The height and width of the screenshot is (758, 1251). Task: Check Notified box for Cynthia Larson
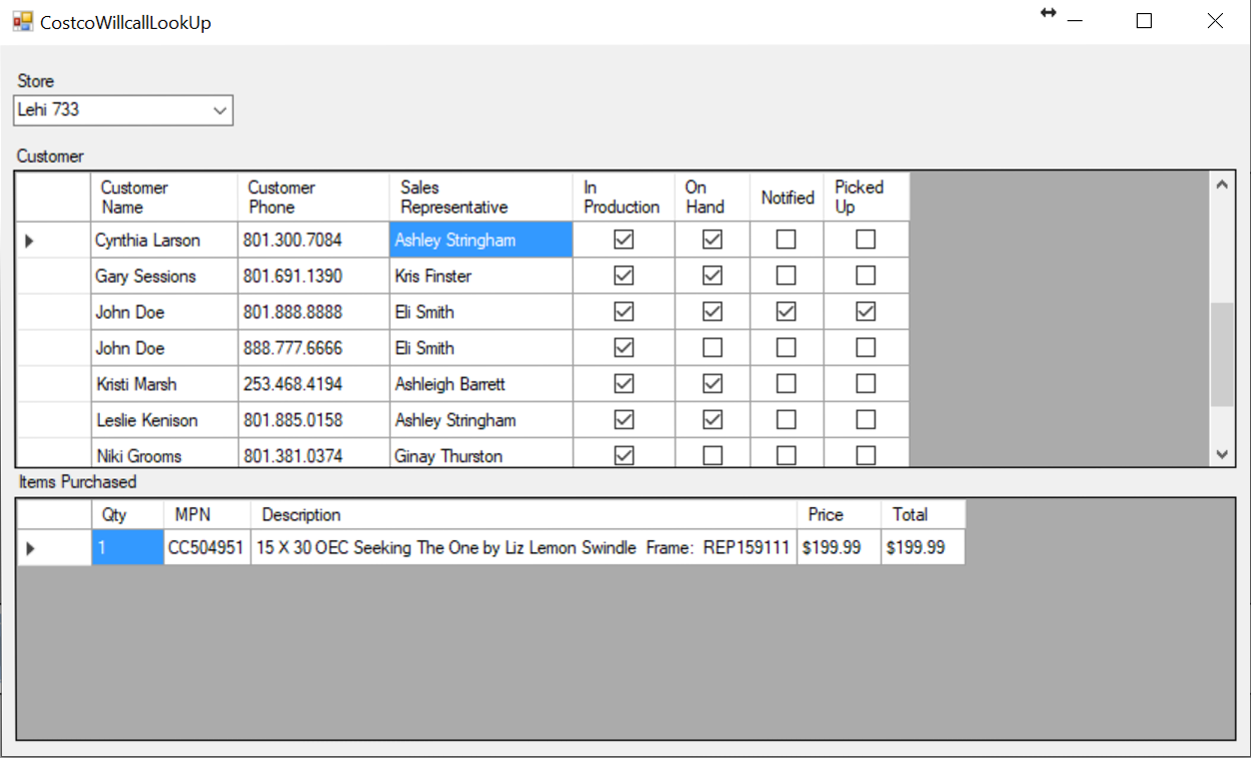(786, 240)
